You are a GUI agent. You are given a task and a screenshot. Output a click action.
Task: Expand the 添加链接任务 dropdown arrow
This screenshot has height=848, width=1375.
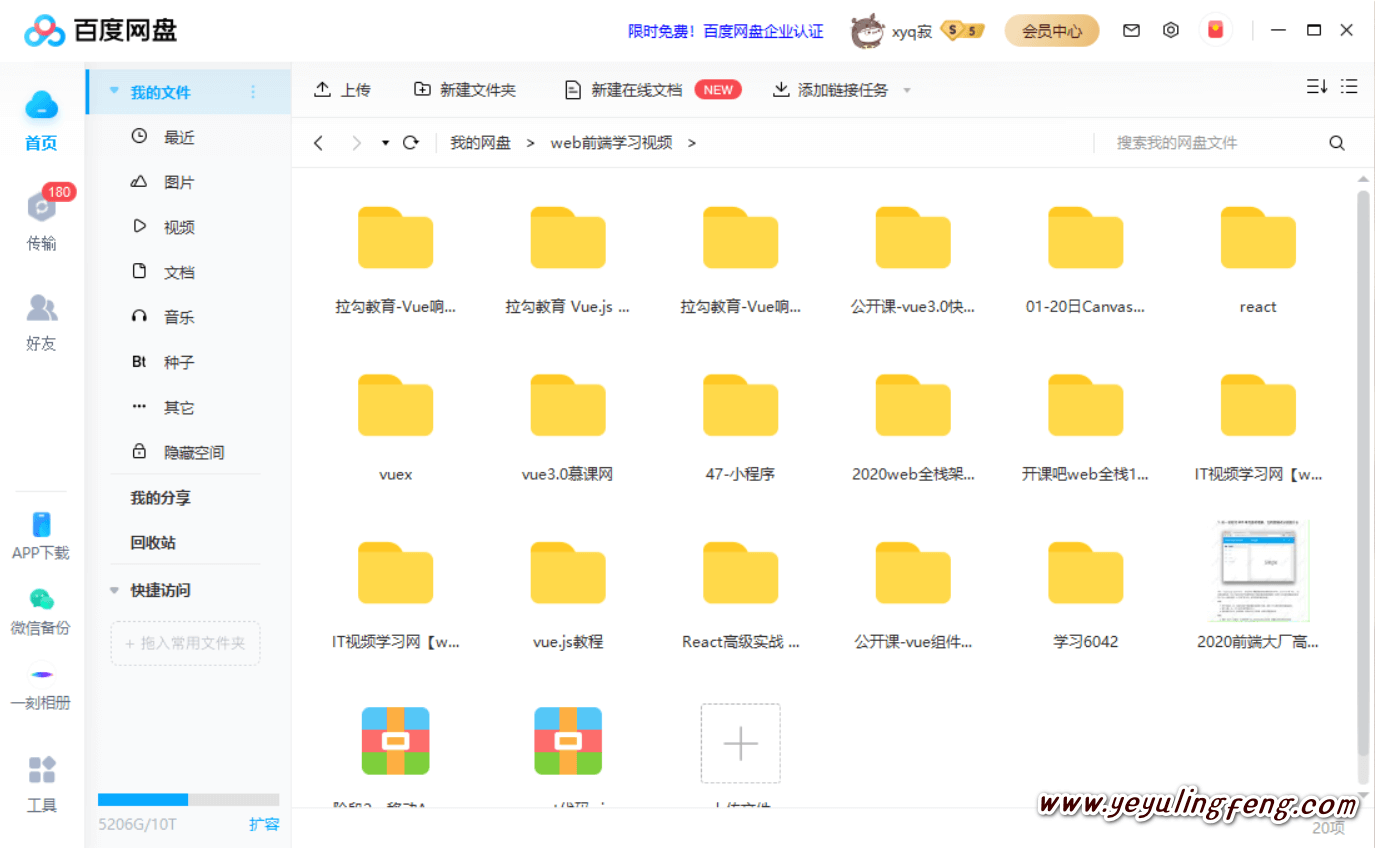(907, 90)
